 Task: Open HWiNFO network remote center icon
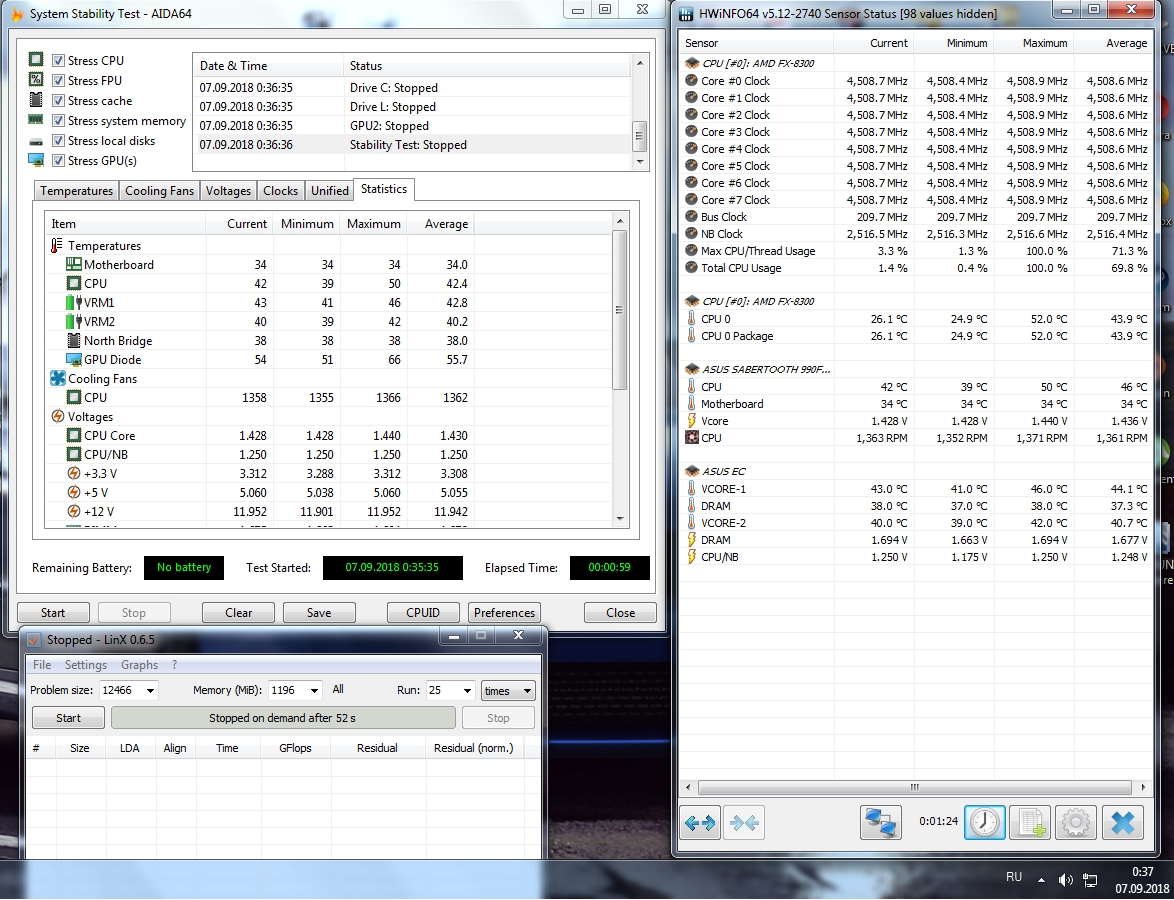[x=880, y=822]
